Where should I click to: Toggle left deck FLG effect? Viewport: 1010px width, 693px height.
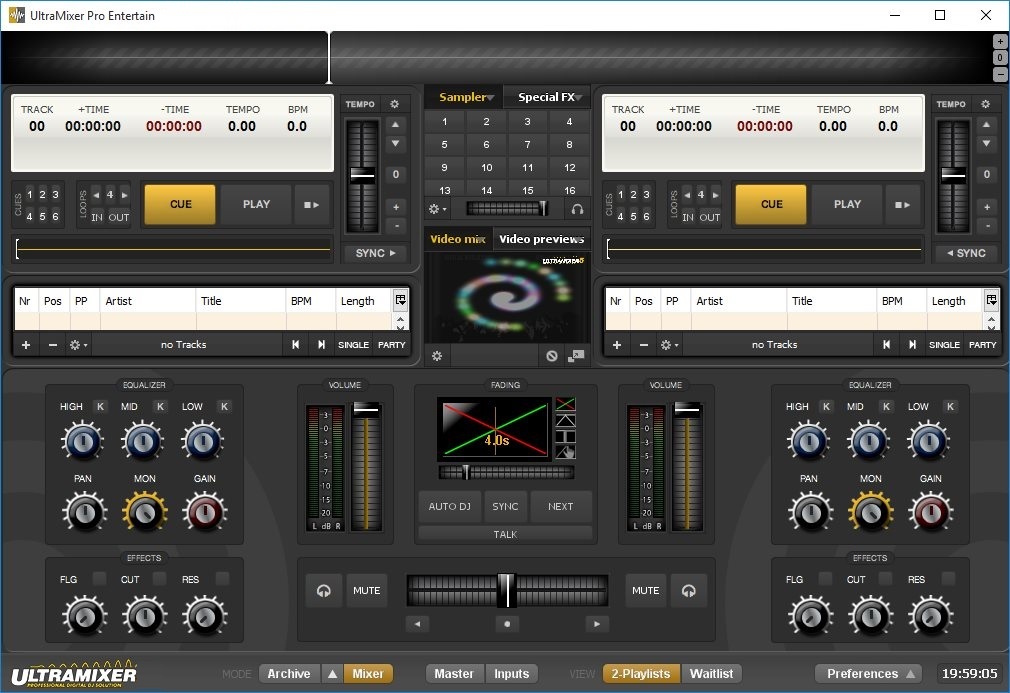[99, 578]
